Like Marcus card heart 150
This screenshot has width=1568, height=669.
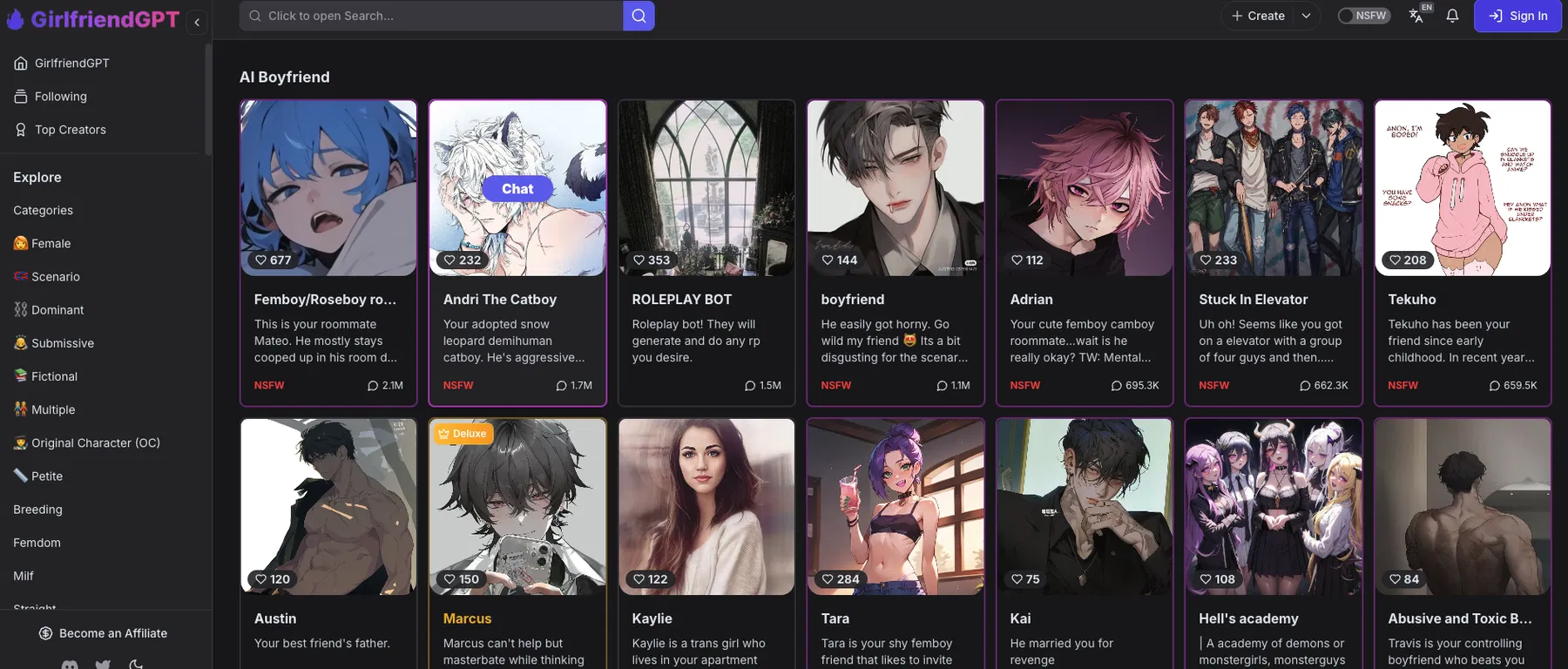click(461, 578)
